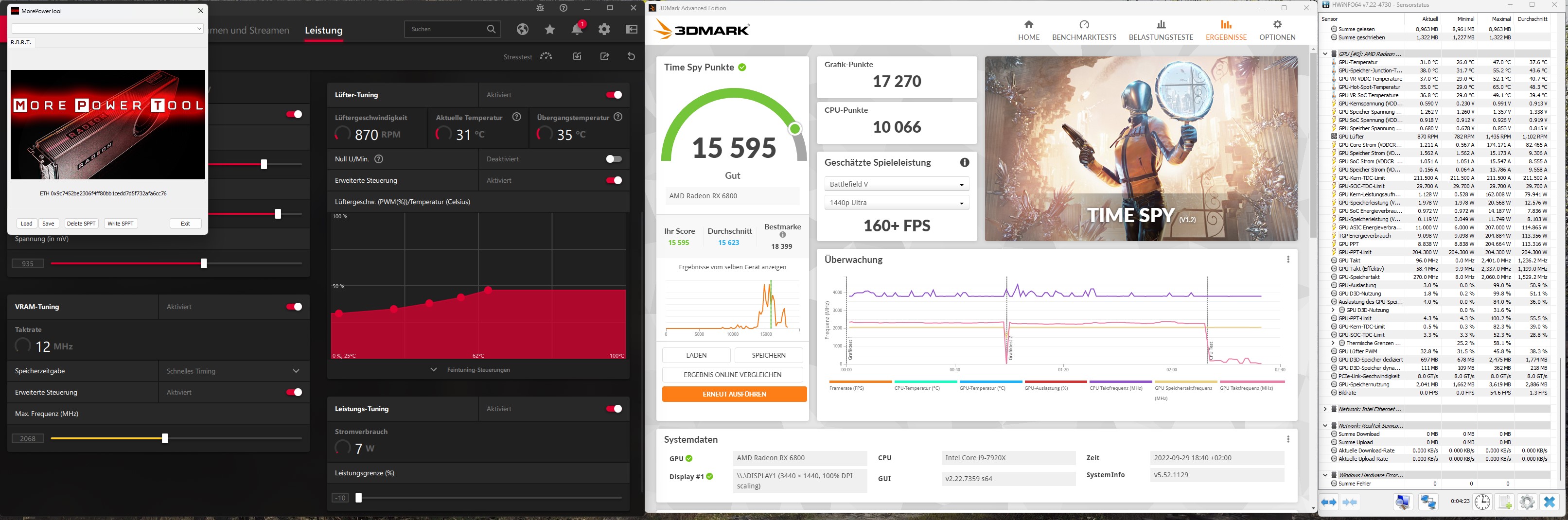Open the 1440p Ultra resolution dropdown

[x=896, y=203]
